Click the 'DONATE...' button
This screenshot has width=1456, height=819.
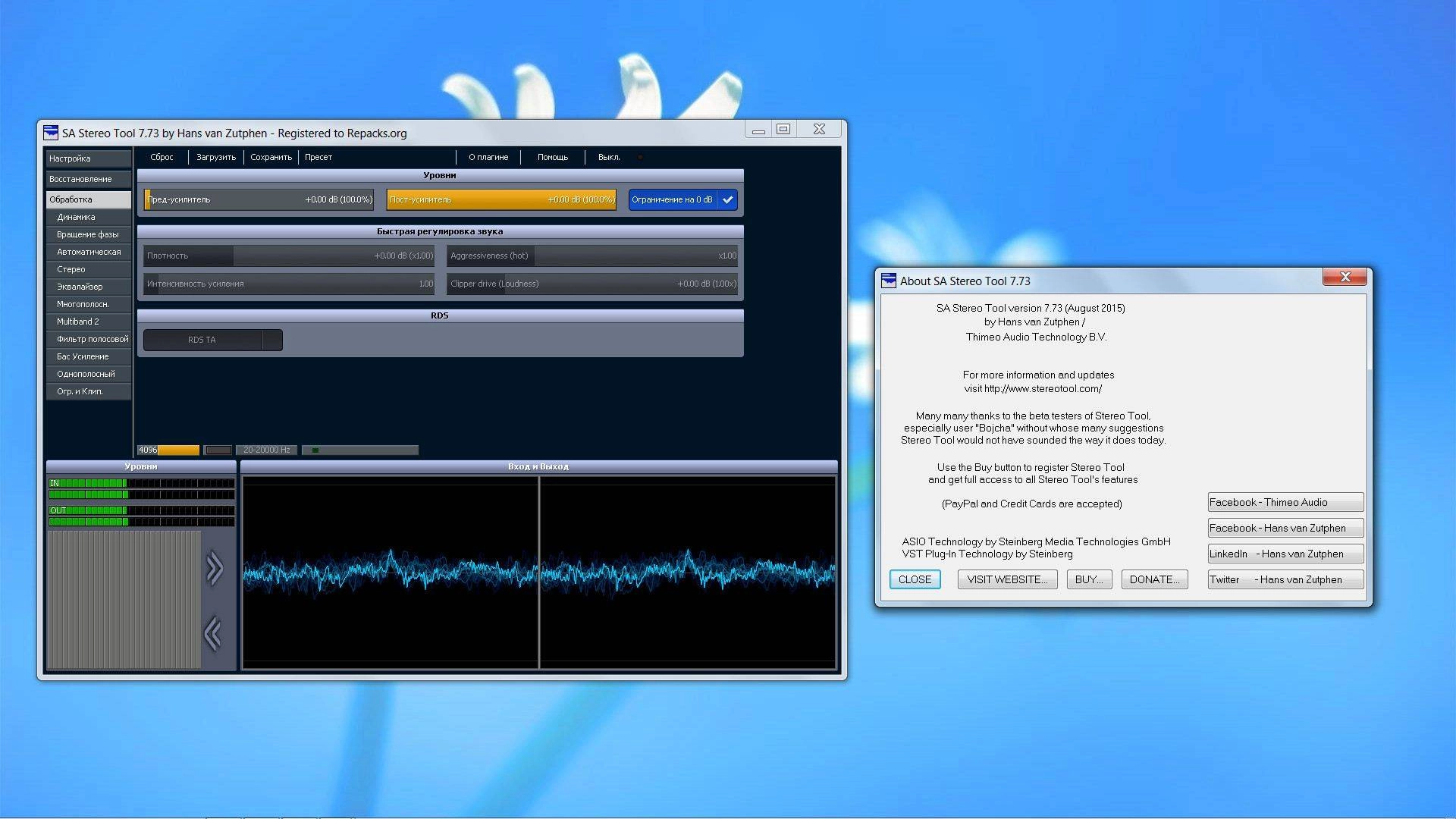pos(1154,579)
